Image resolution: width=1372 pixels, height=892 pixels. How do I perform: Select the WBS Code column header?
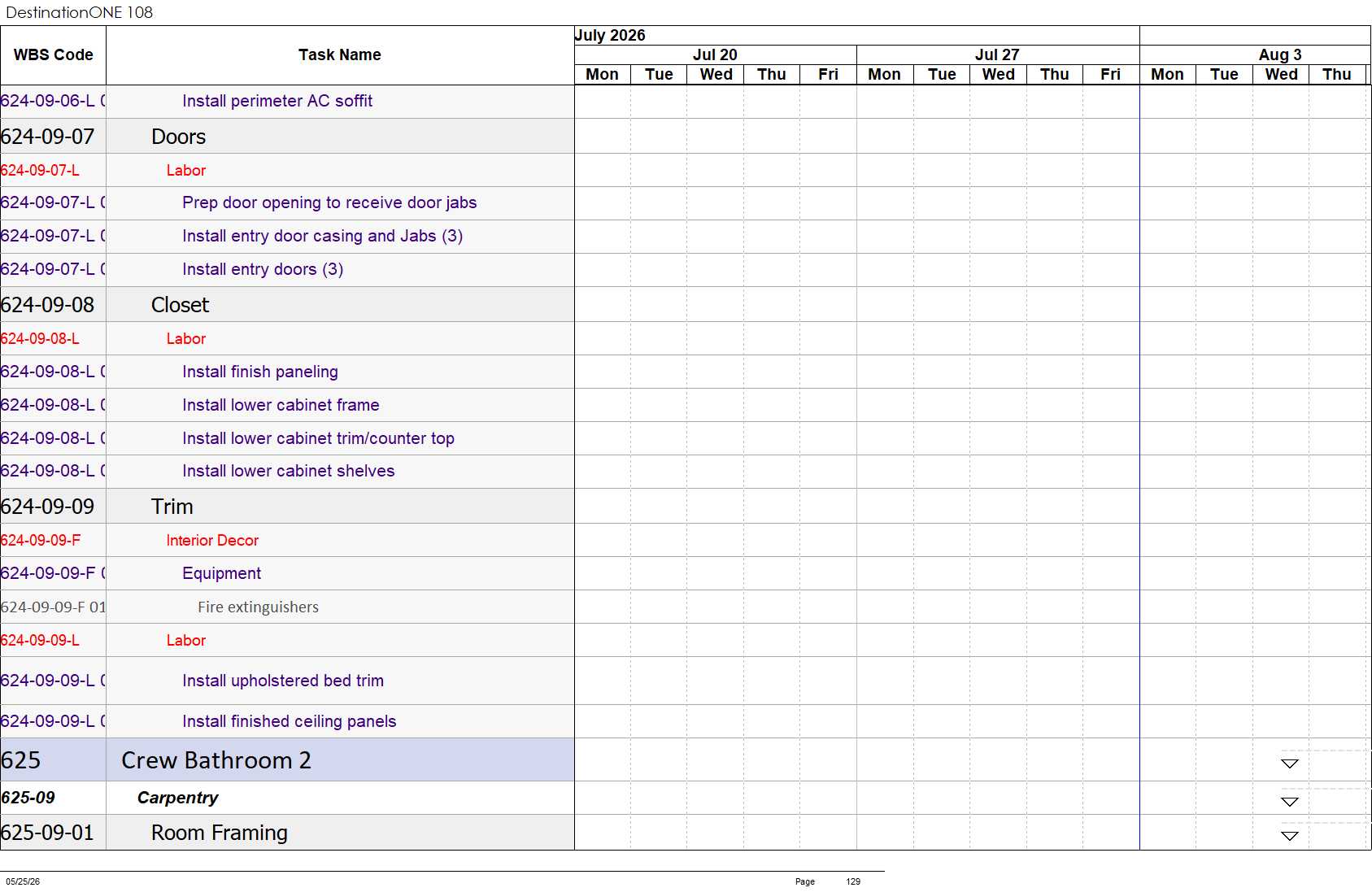pyautogui.click(x=53, y=55)
